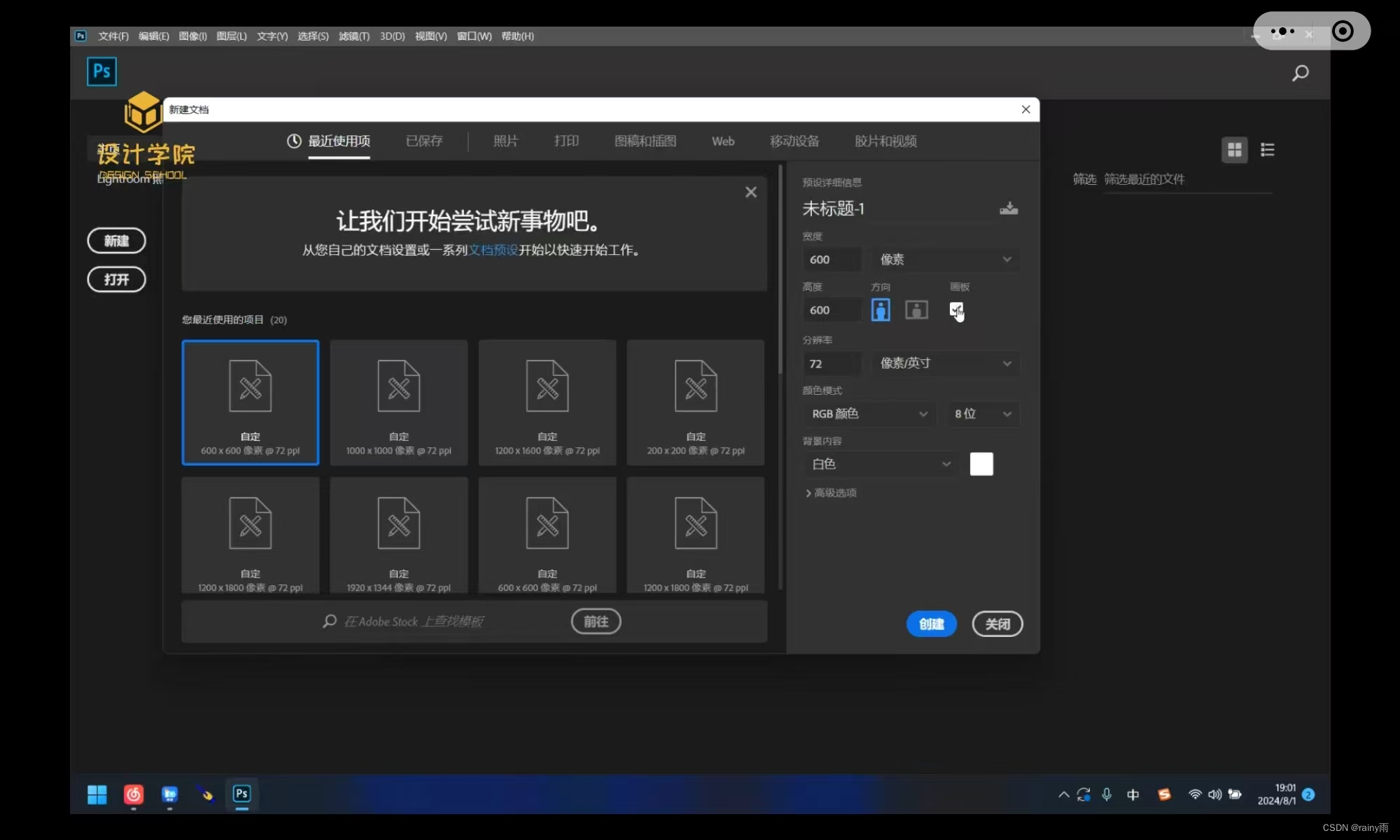The height and width of the screenshot is (840, 1400).
Task: Open the Wi-Fi network tray icon
Action: (1195, 794)
